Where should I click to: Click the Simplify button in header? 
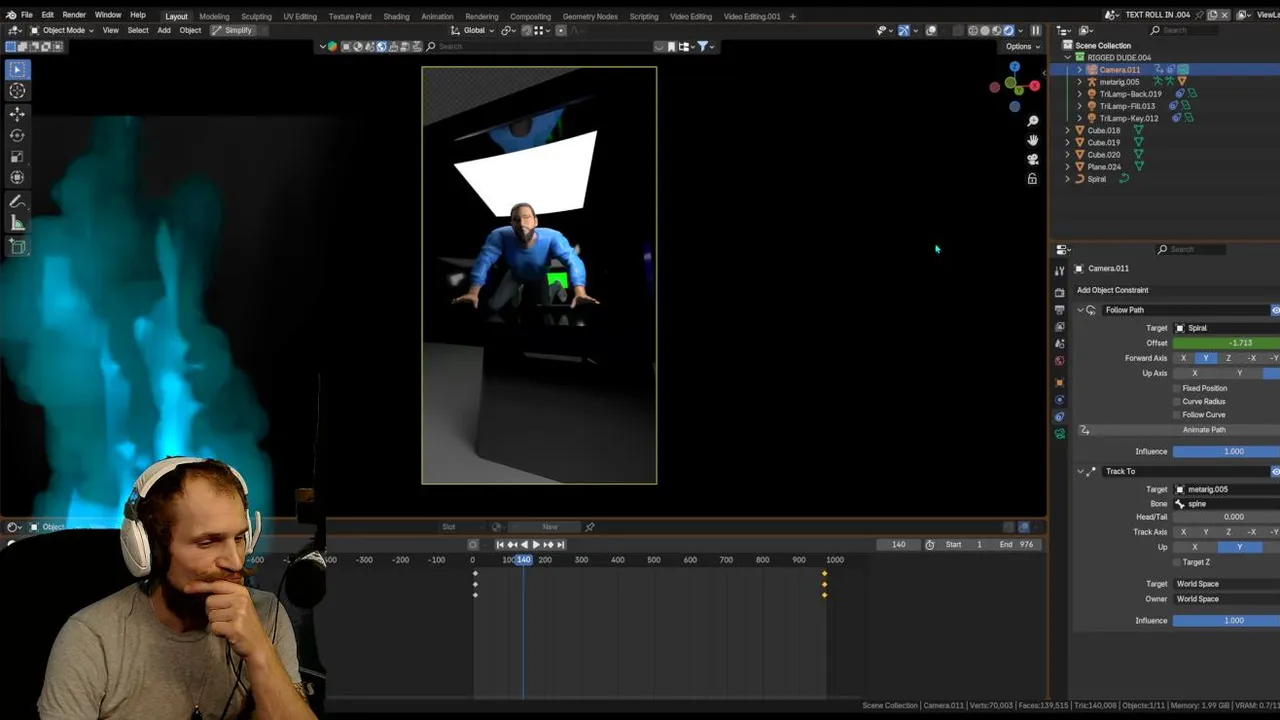coord(232,30)
